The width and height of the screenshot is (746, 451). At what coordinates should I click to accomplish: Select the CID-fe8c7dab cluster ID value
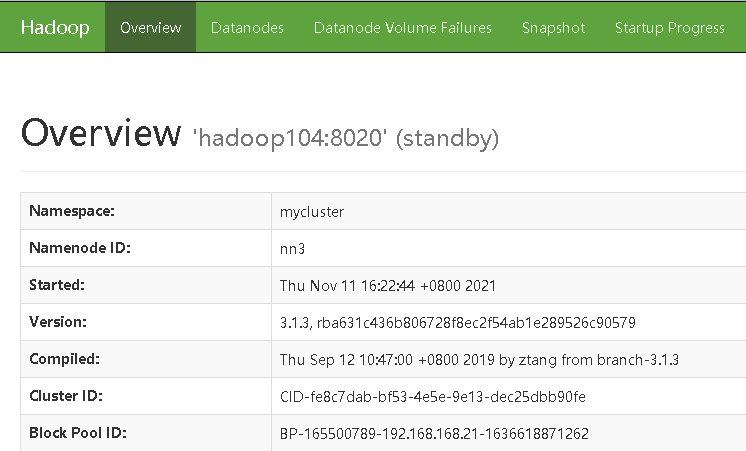[x=432, y=397]
